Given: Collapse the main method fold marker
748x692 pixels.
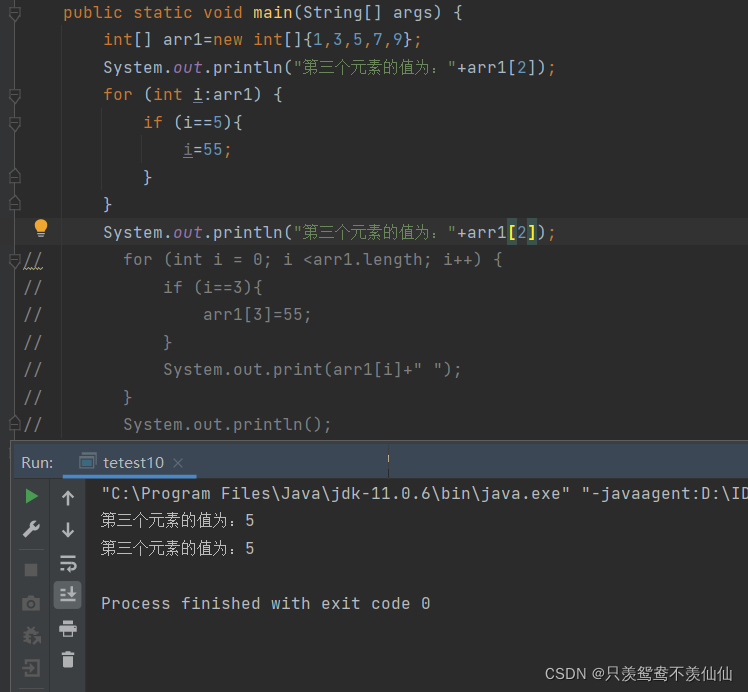Looking at the screenshot, I should (x=15, y=13).
